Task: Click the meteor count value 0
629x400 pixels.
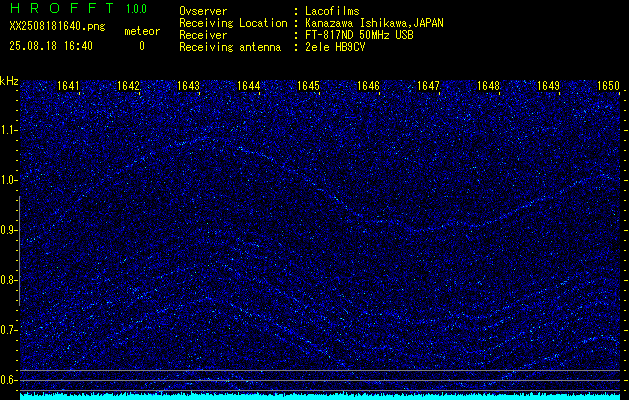Action: [142, 46]
